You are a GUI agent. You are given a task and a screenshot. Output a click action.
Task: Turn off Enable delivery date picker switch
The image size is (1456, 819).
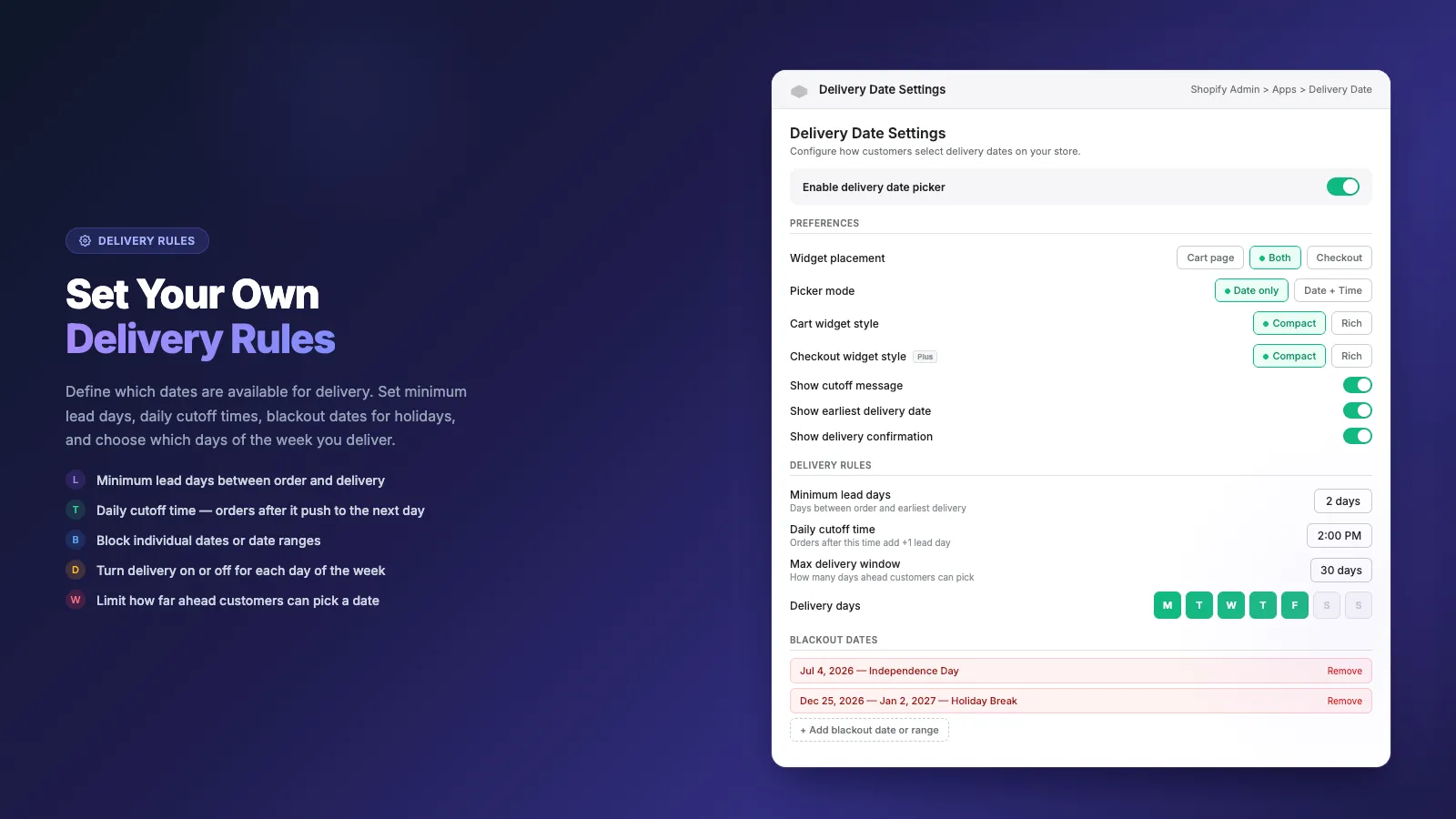1343,187
